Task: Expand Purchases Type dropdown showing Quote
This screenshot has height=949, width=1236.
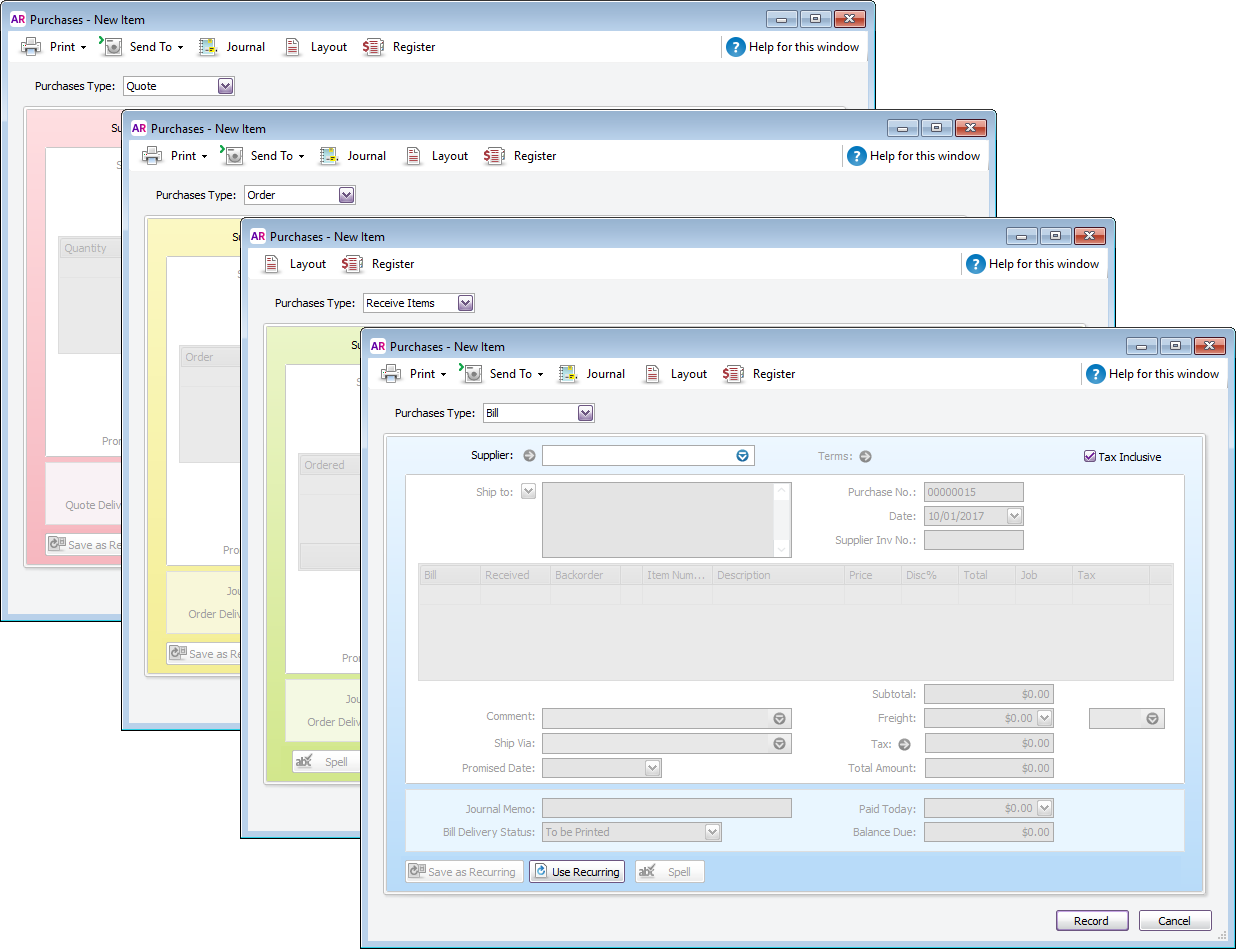Action: coord(225,86)
